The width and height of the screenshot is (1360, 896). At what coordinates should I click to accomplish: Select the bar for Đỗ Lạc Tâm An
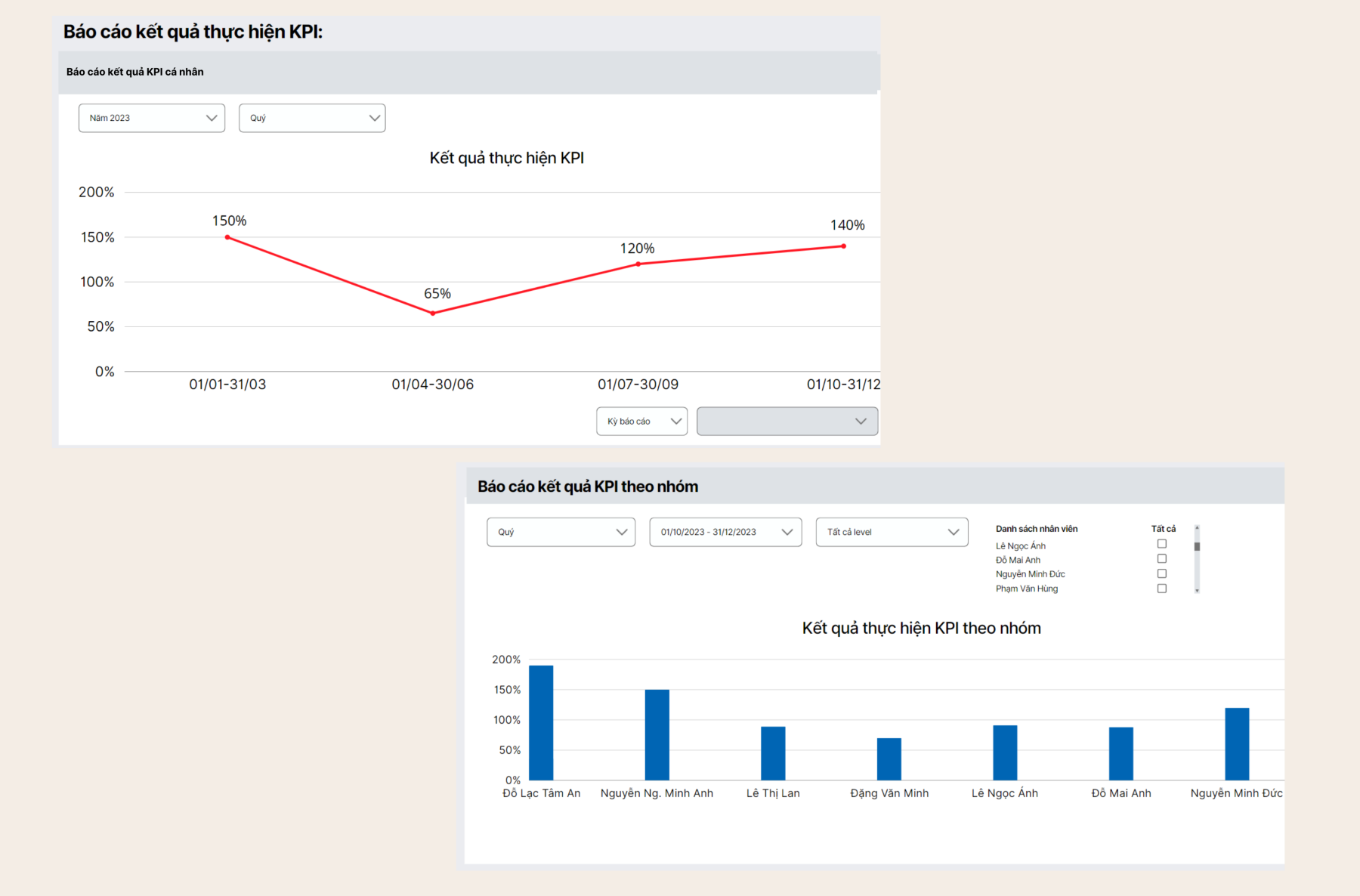pos(541,722)
